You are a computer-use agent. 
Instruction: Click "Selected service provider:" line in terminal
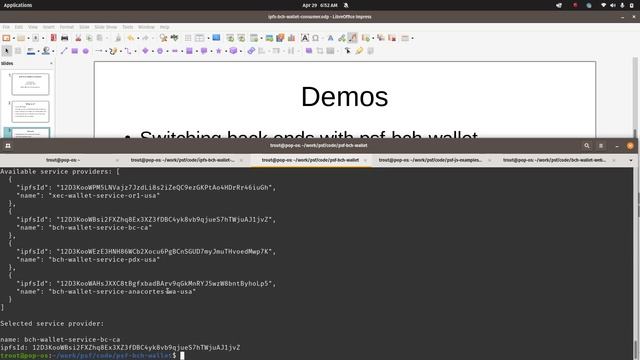(x=52, y=323)
